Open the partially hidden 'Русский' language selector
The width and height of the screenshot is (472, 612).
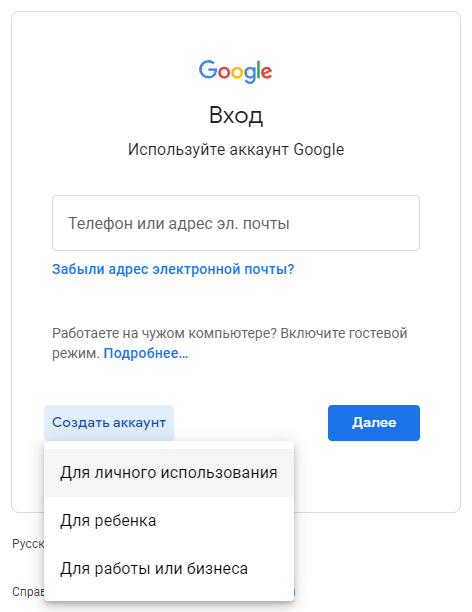coord(28,544)
